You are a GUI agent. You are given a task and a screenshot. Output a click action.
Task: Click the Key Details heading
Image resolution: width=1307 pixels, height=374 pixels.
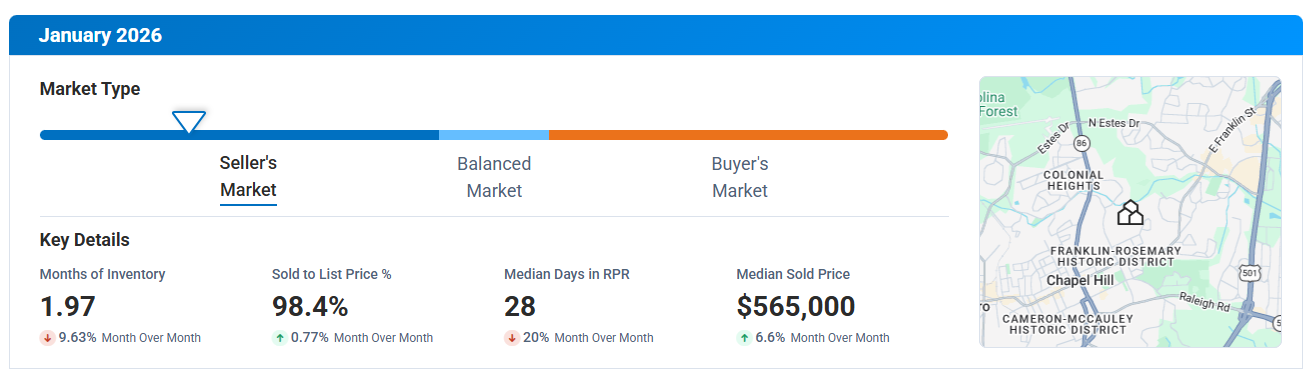(85, 240)
